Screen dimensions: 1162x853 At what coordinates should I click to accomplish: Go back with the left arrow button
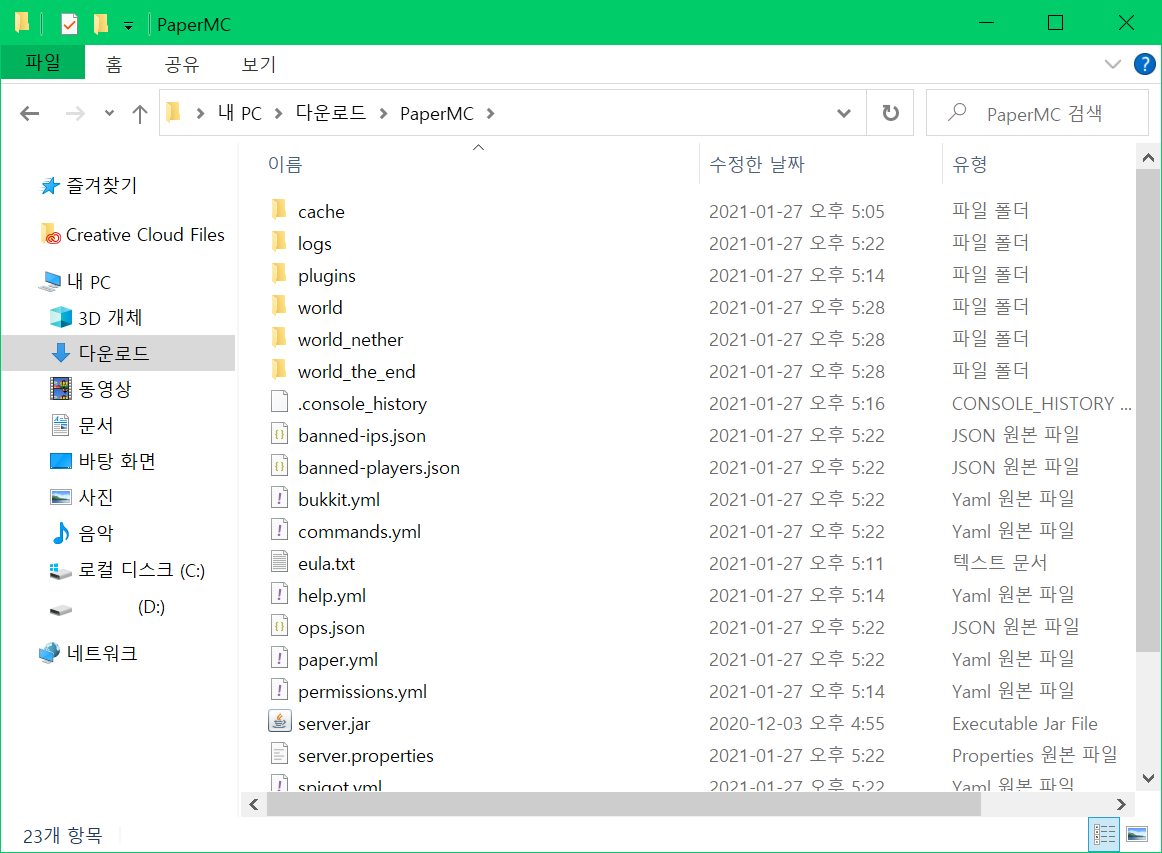pyautogui.click(x=30, y=113)
